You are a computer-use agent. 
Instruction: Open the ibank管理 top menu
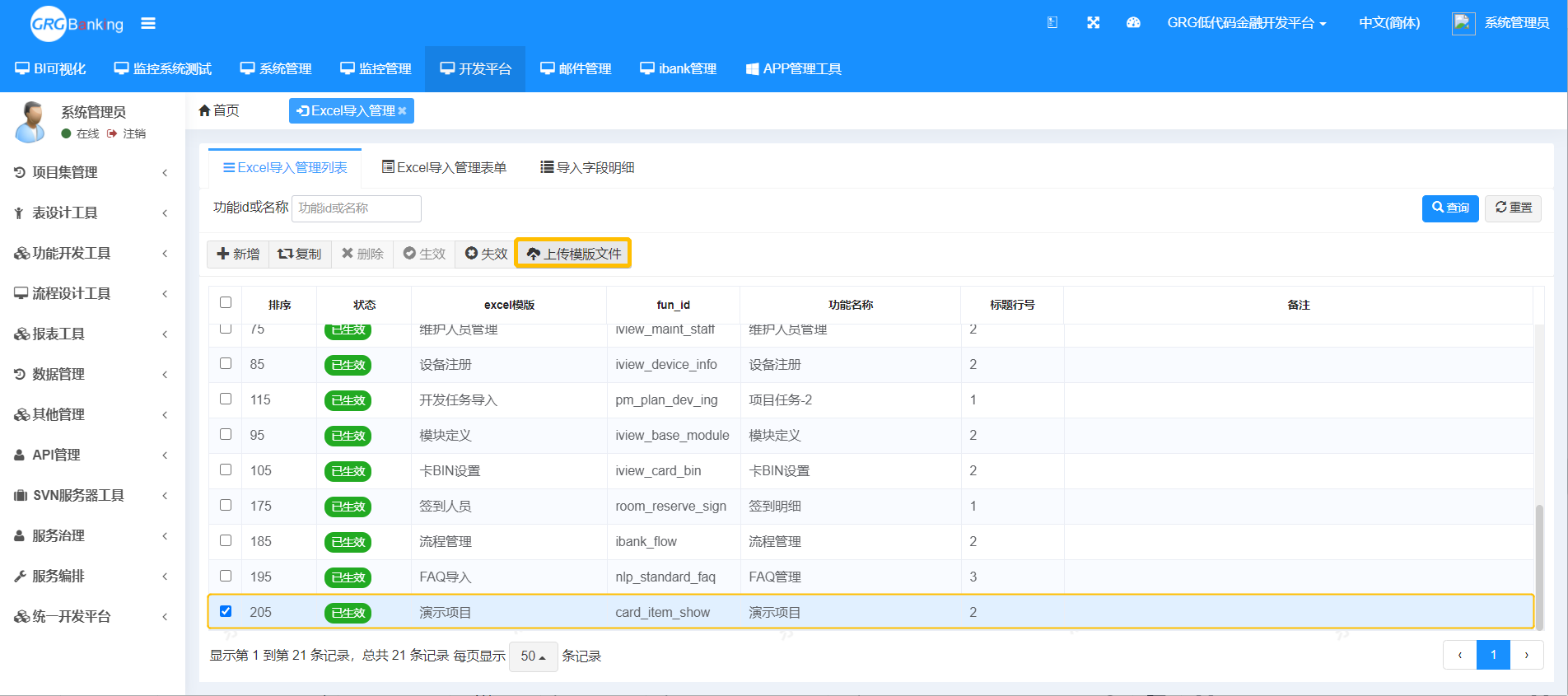679,69
